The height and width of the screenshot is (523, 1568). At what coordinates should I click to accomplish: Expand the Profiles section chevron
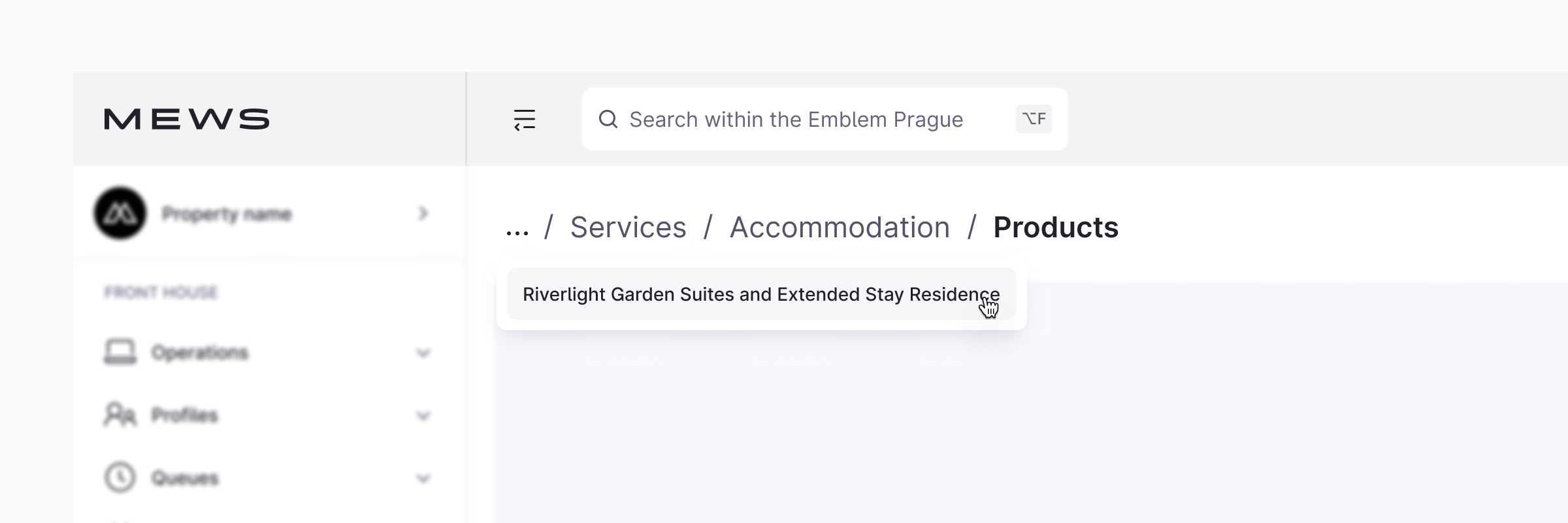(423, 416)
